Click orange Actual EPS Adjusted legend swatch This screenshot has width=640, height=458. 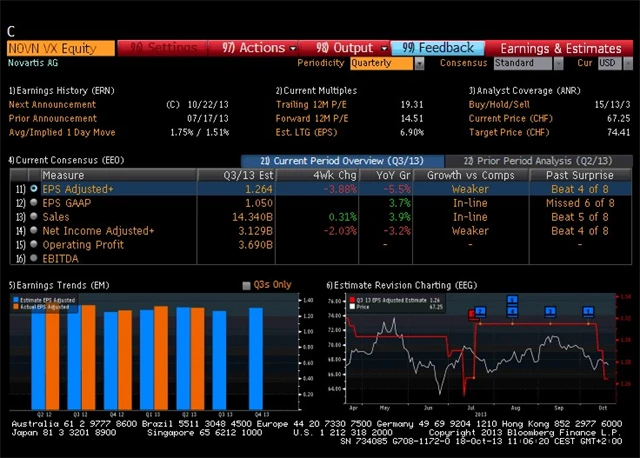[x=16, y=307]
